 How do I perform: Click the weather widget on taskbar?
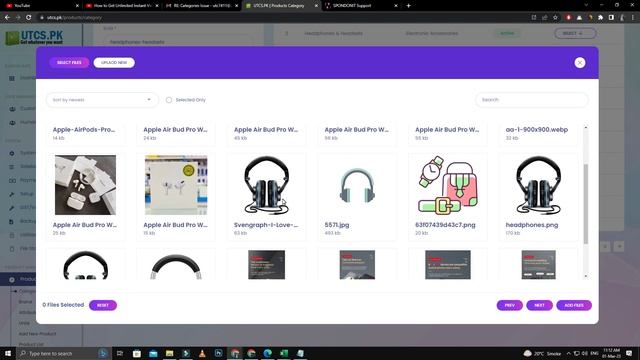(542, 353)
